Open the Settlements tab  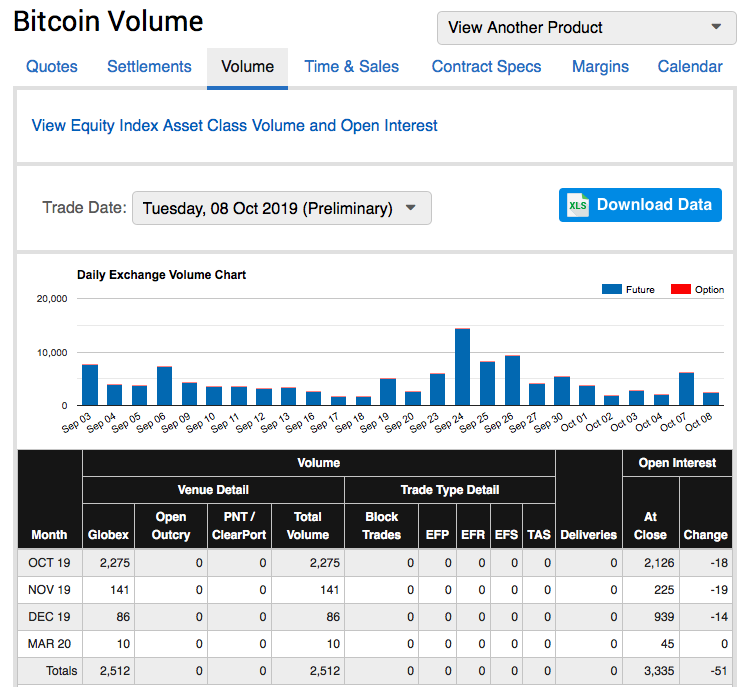(149, 67)
